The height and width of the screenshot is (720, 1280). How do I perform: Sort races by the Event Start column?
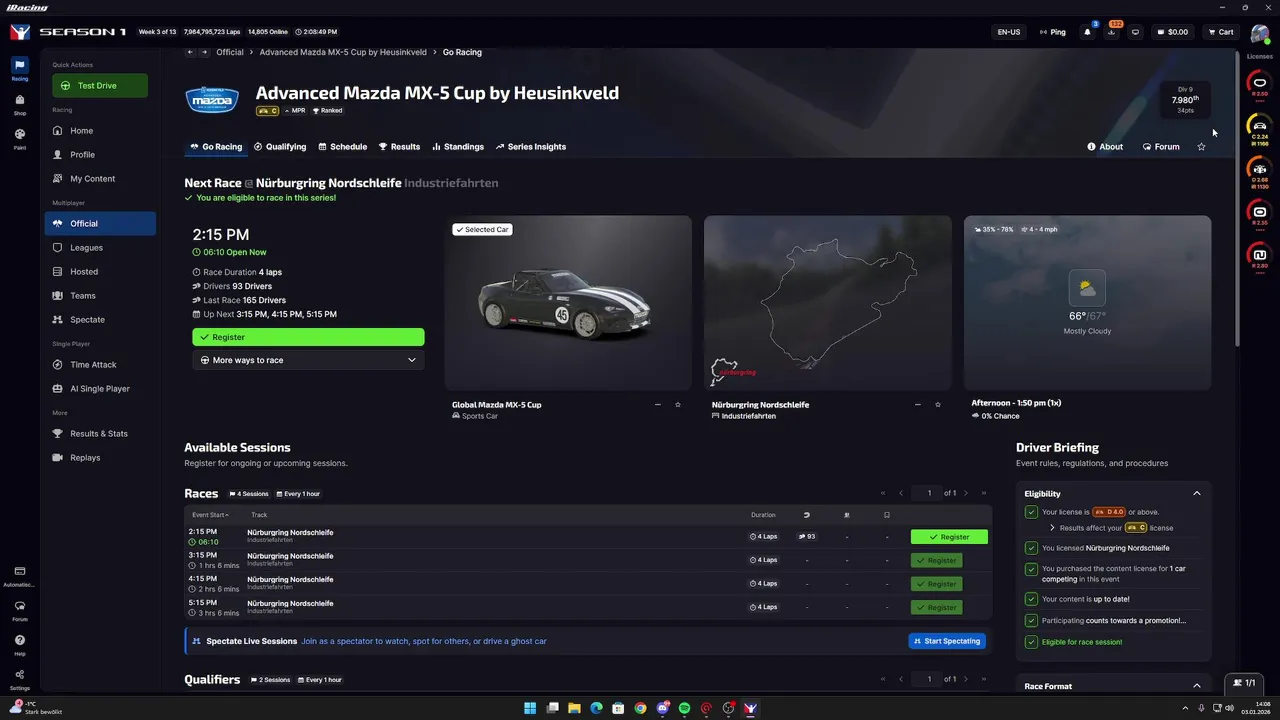coord(210,515)
